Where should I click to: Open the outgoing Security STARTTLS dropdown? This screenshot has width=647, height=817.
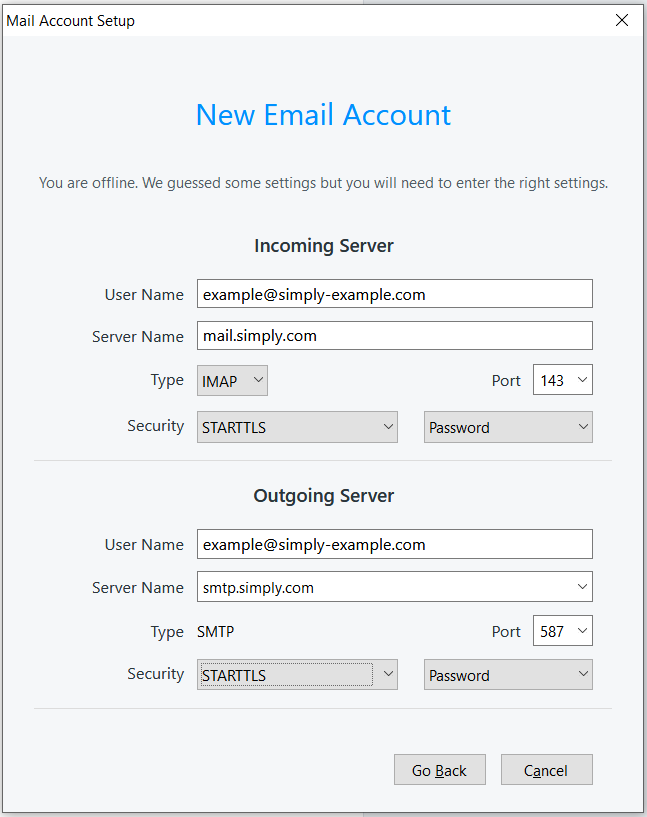[297, 675]
